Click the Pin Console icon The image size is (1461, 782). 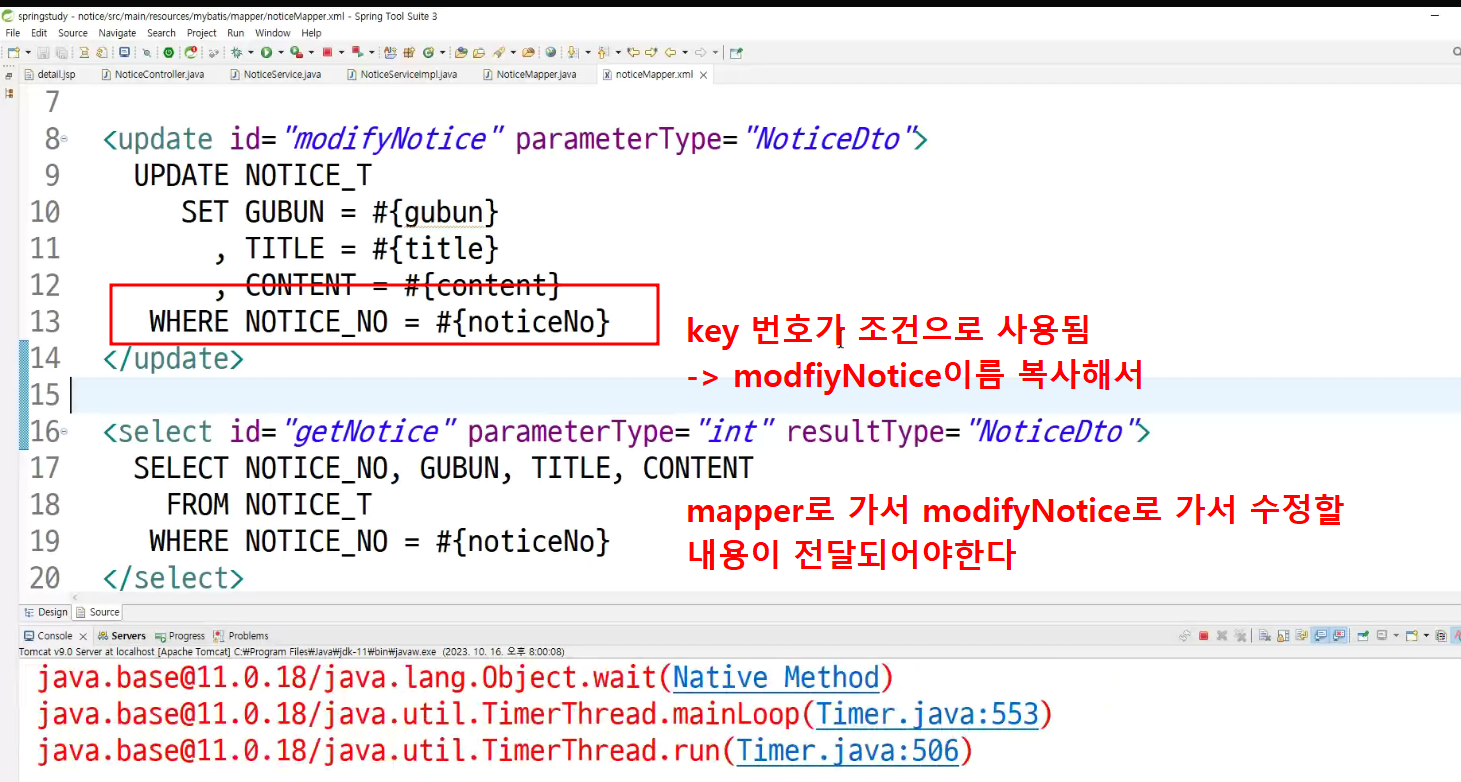coord(1364,636)
